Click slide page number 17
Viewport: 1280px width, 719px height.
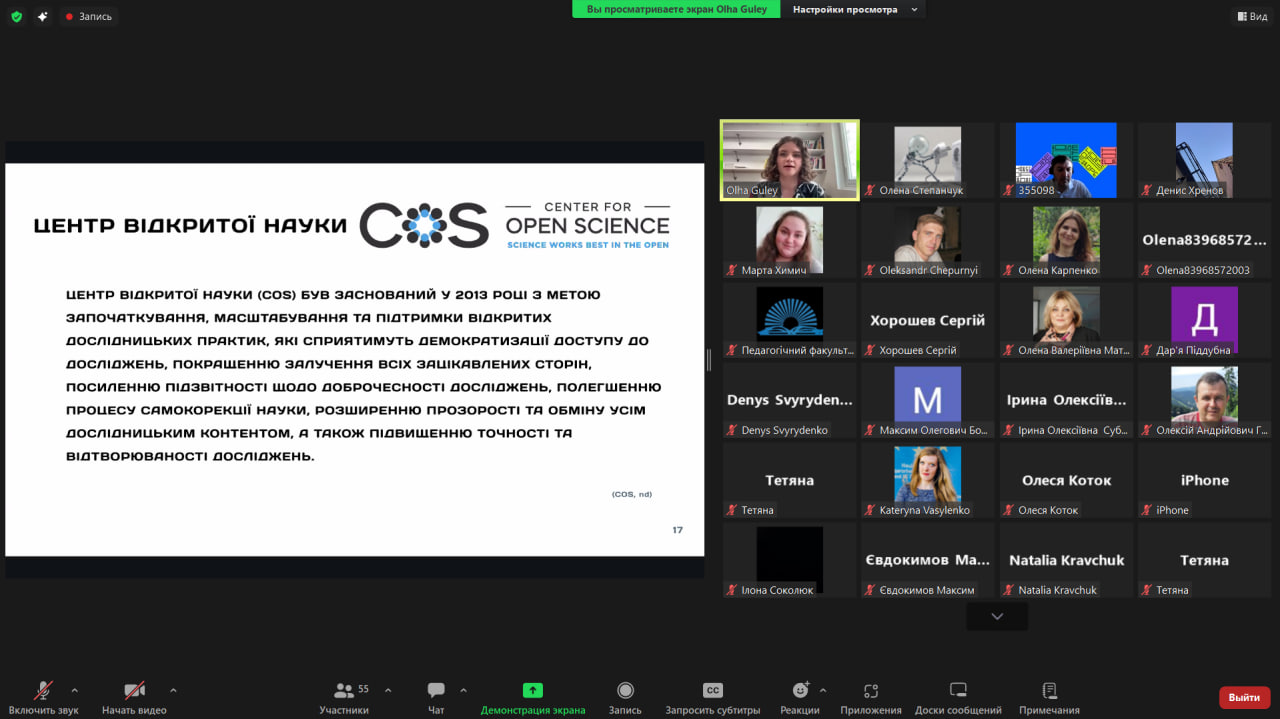(677, 530)
